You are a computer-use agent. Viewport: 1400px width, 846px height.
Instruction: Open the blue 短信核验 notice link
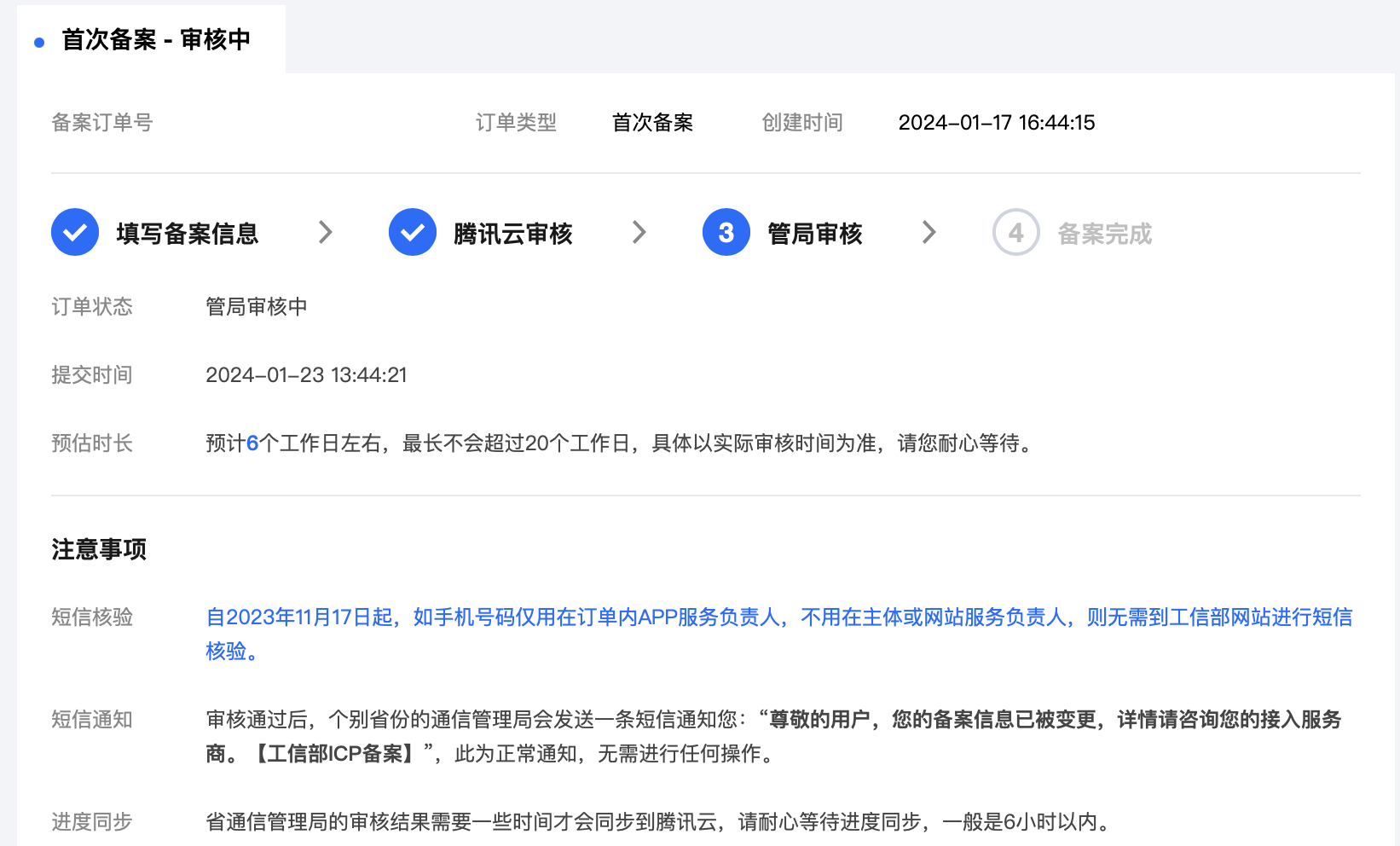(x=778, y=617)
